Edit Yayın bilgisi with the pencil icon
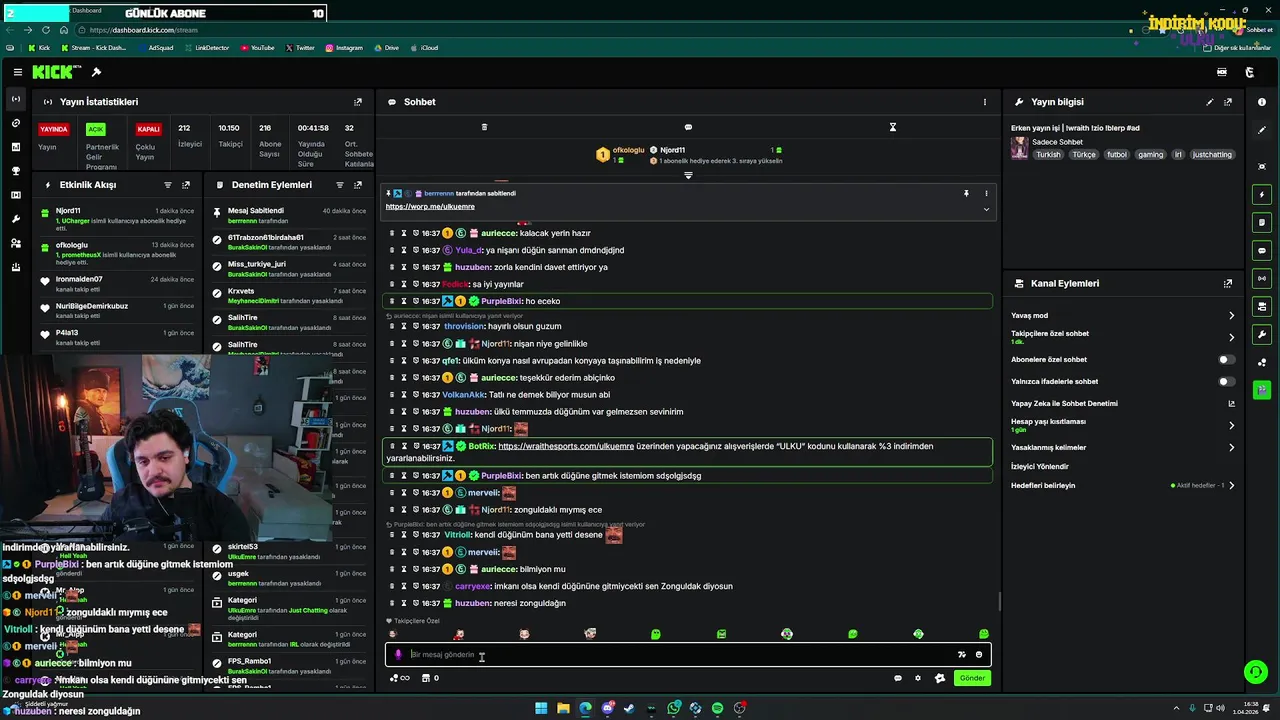Image resolution: width=1280 pixels, height=720 pixels. pyautogui.click(x=1210, y=102)
